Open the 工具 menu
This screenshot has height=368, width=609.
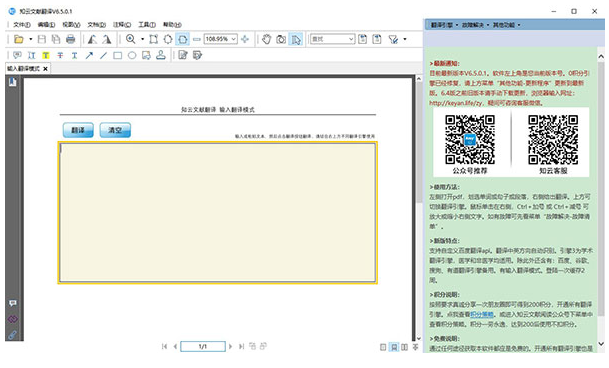pos(147,25)
